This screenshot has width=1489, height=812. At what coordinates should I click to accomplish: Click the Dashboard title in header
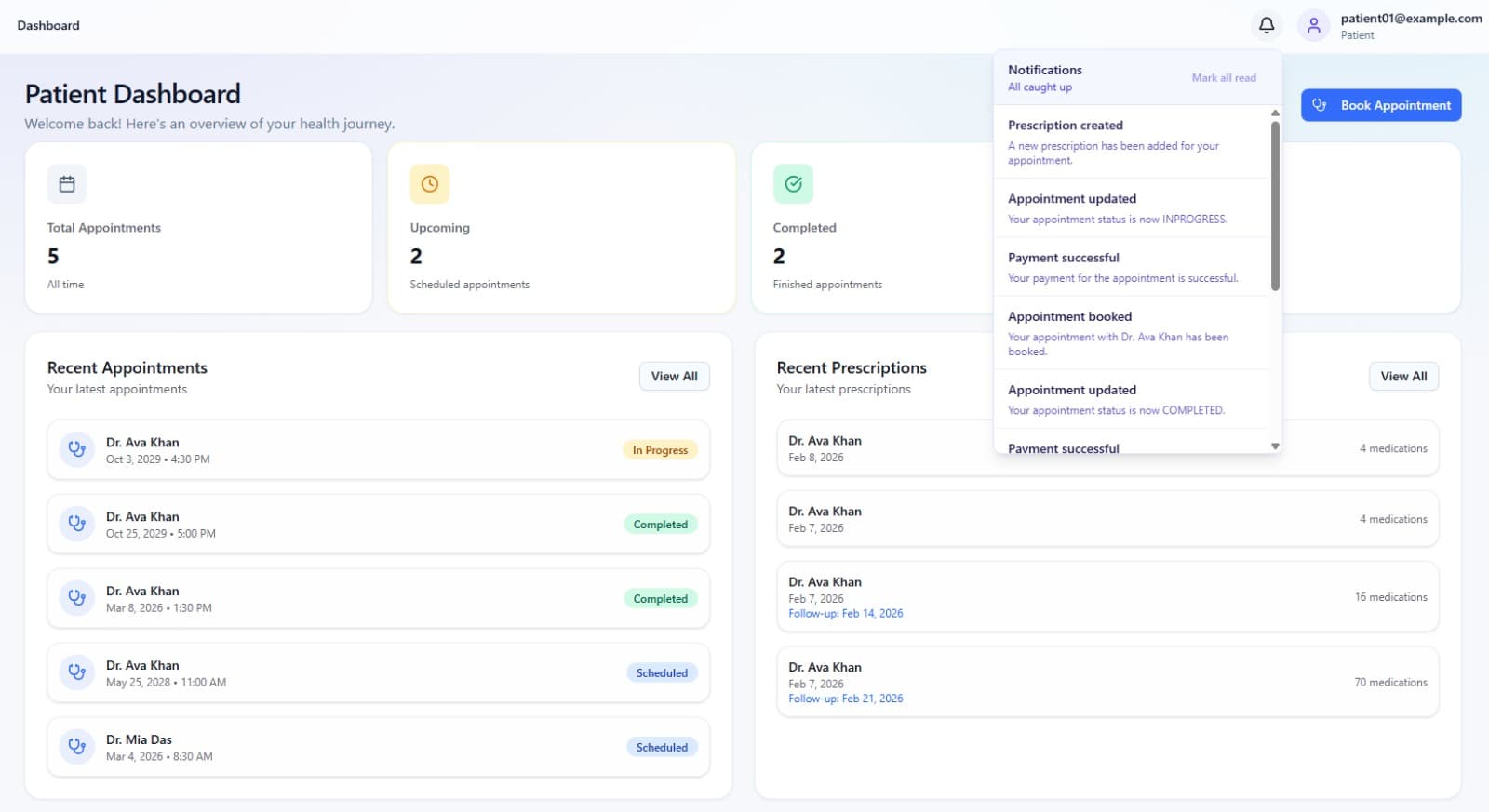[x=48, y=26]
